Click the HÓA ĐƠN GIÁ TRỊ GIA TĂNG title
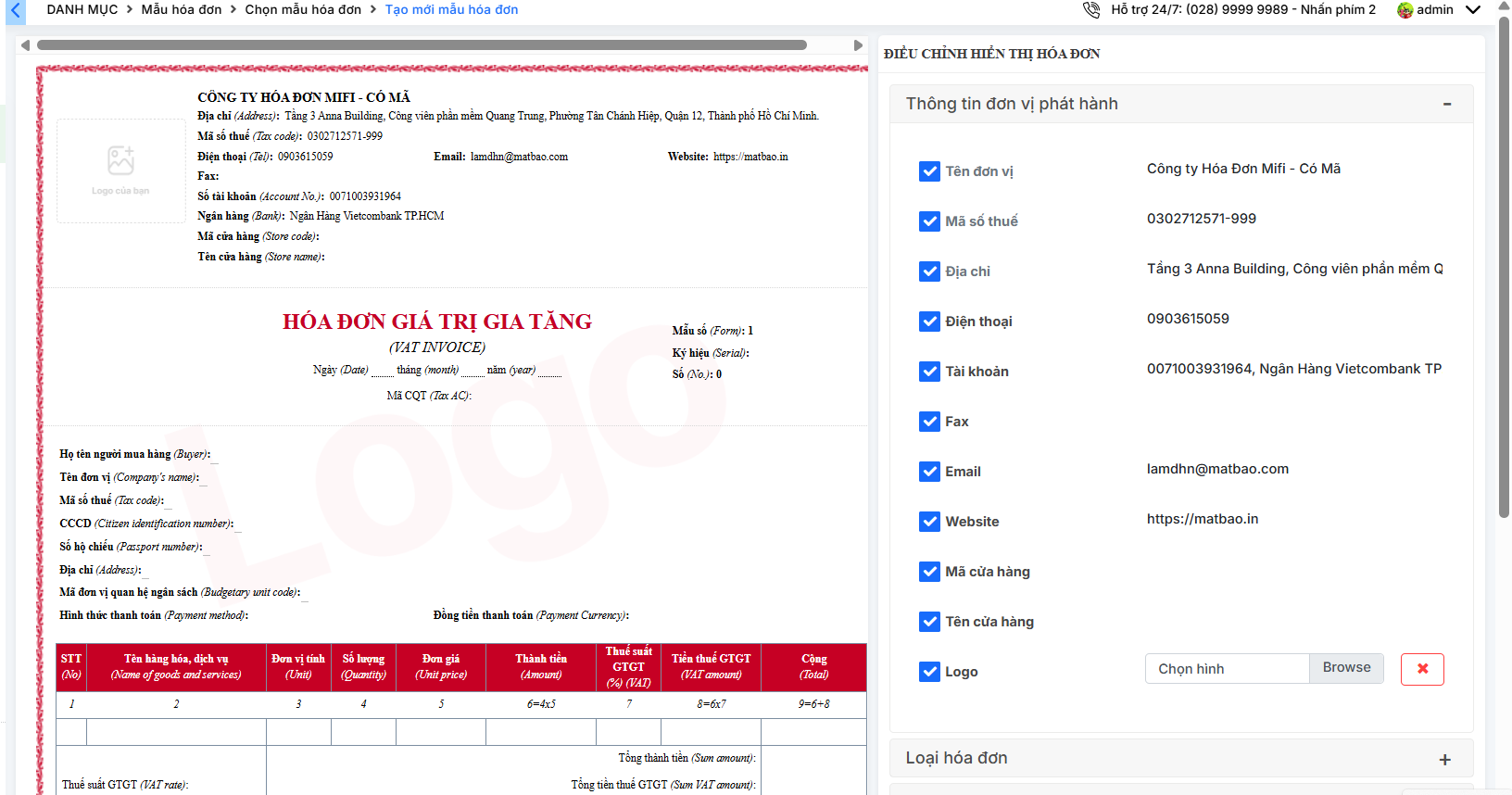 (x=437, y=322)
